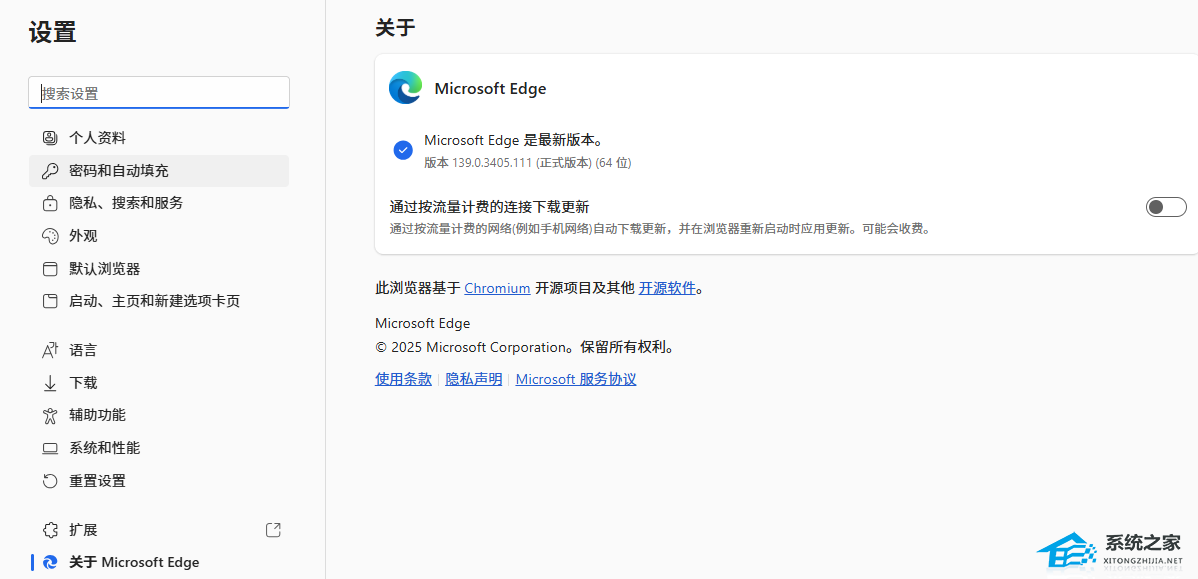Open the 外观 settings page
Screen dimensions: 1198x579
159,236
